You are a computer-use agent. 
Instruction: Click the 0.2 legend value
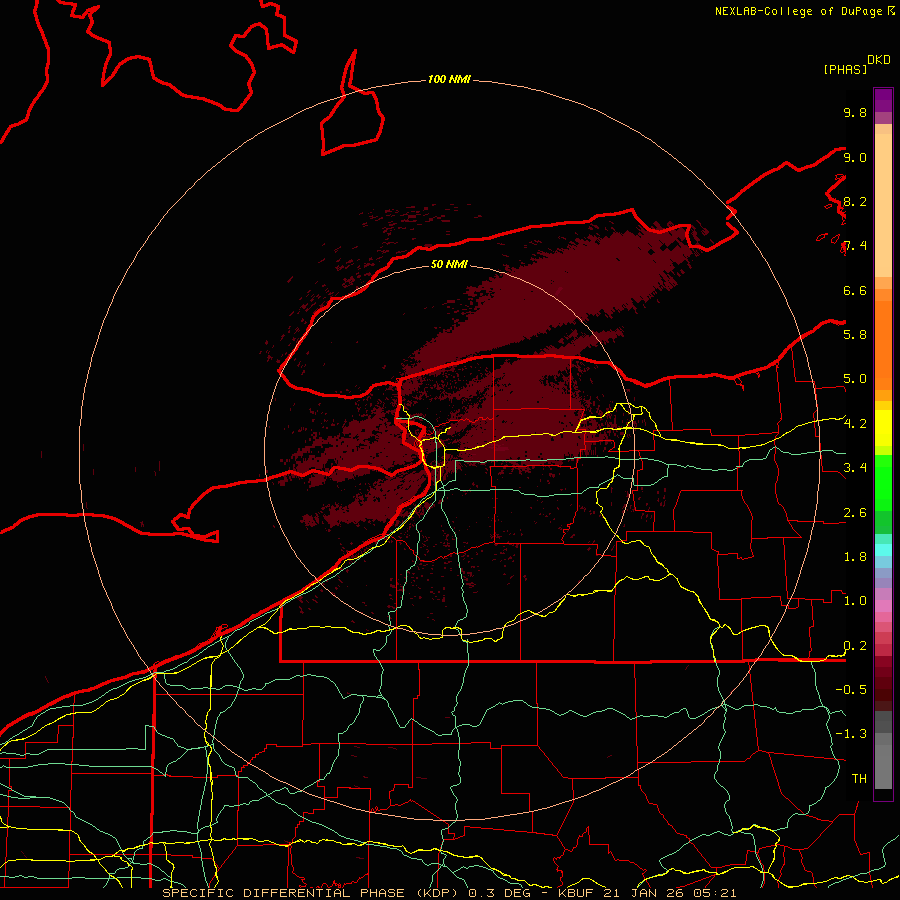click(855, 646)
